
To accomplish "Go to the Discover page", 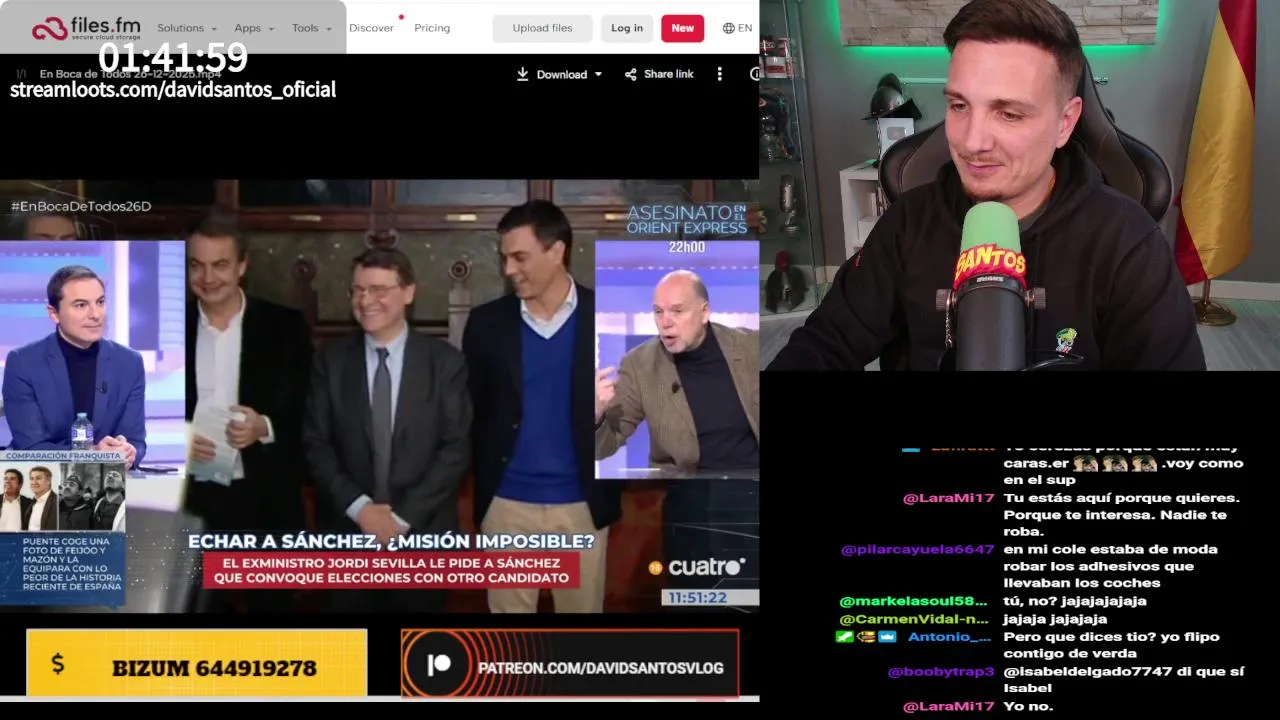I will click(371, 28).
